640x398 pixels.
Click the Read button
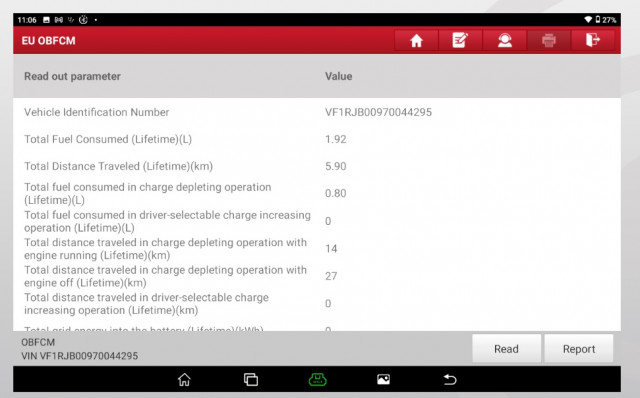point(507,349)
